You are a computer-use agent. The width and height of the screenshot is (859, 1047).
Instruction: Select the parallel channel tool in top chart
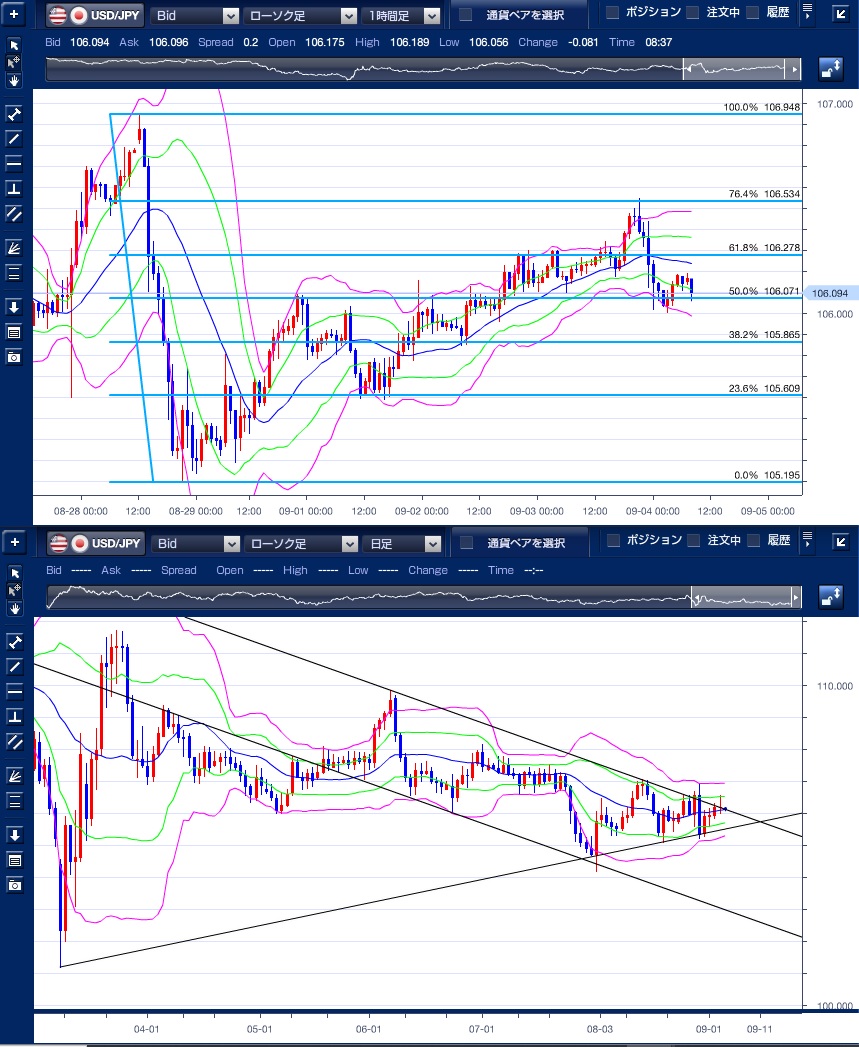pyautogui.click(x=14, y=213)
